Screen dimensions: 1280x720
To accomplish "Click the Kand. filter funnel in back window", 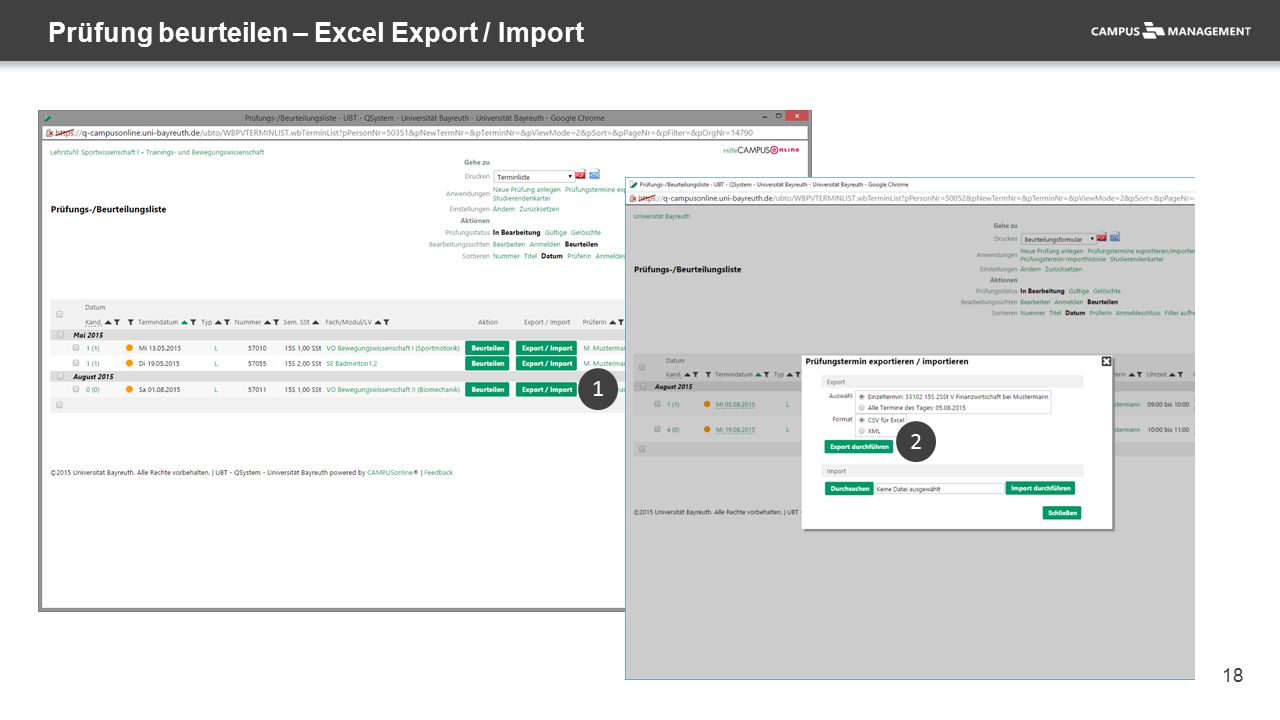I will click(117, 323).
